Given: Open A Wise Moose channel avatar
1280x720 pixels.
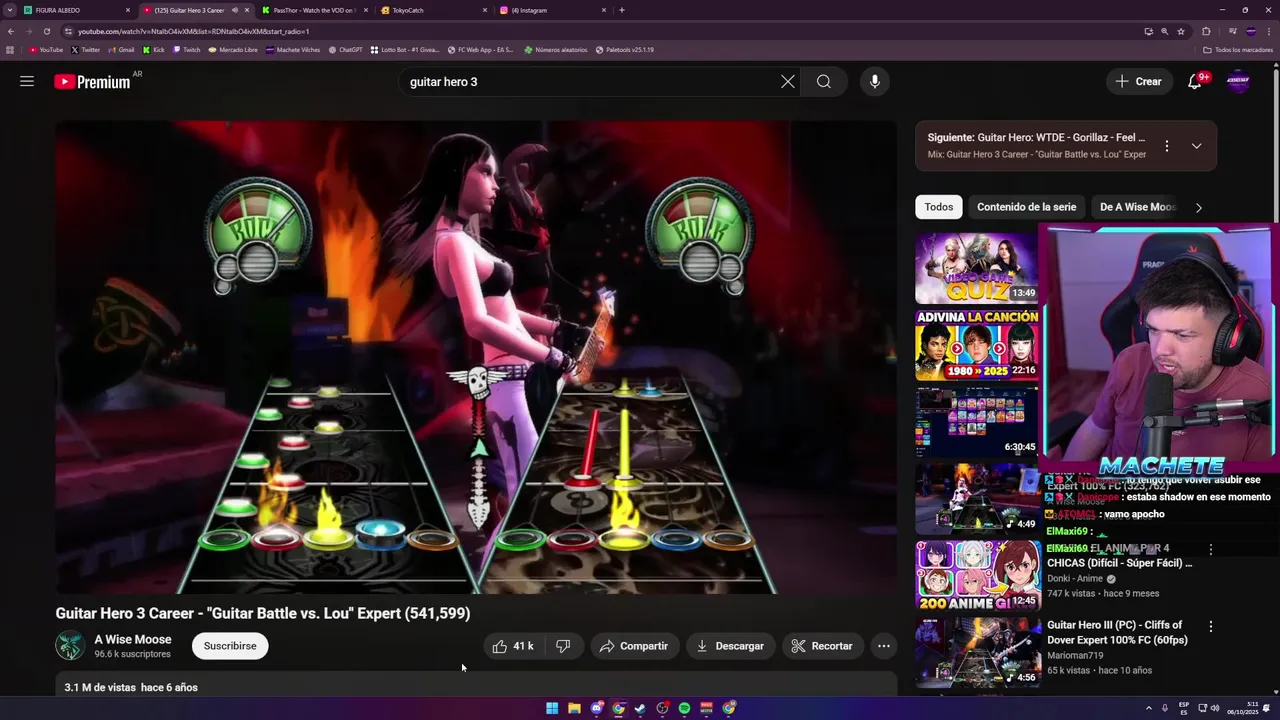Looking at the screenshot, I should tap(70, 646).
